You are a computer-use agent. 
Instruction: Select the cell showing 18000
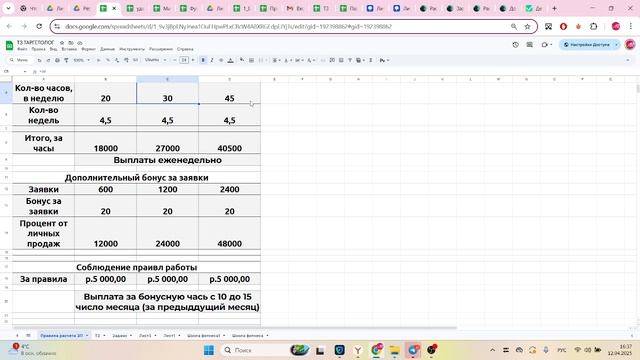pyautogui.click(x=106, y=143)
